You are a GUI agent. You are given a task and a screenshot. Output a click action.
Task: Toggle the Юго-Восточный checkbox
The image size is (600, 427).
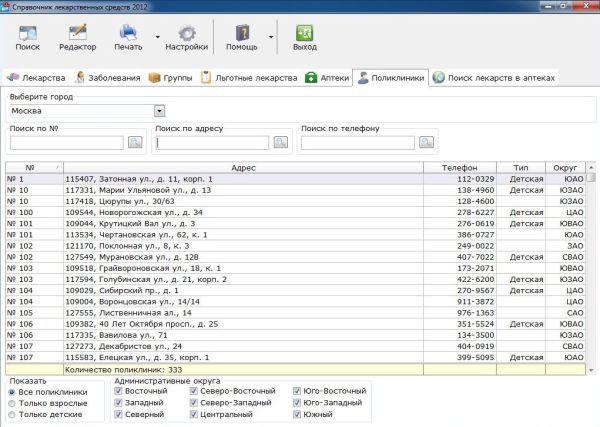(297, 391)
